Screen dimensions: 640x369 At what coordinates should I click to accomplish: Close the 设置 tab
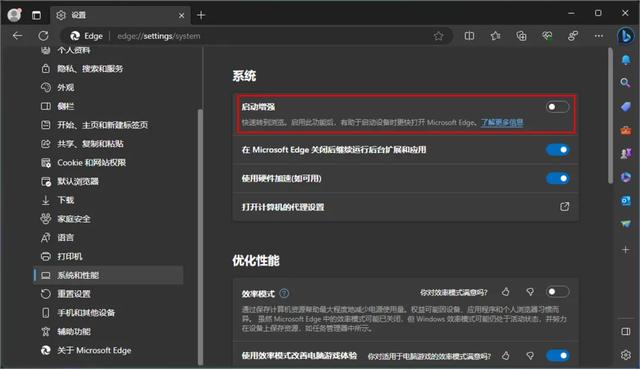click(181, 15)
